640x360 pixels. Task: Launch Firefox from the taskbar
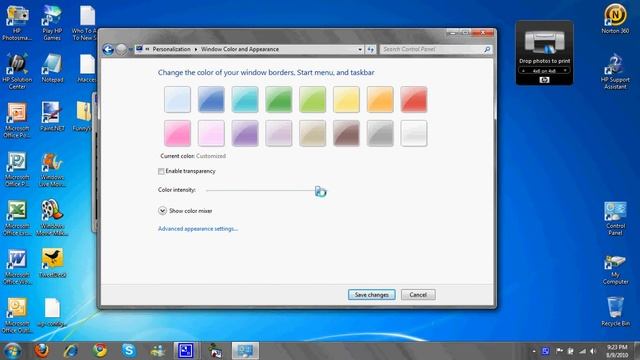(41, 351)
